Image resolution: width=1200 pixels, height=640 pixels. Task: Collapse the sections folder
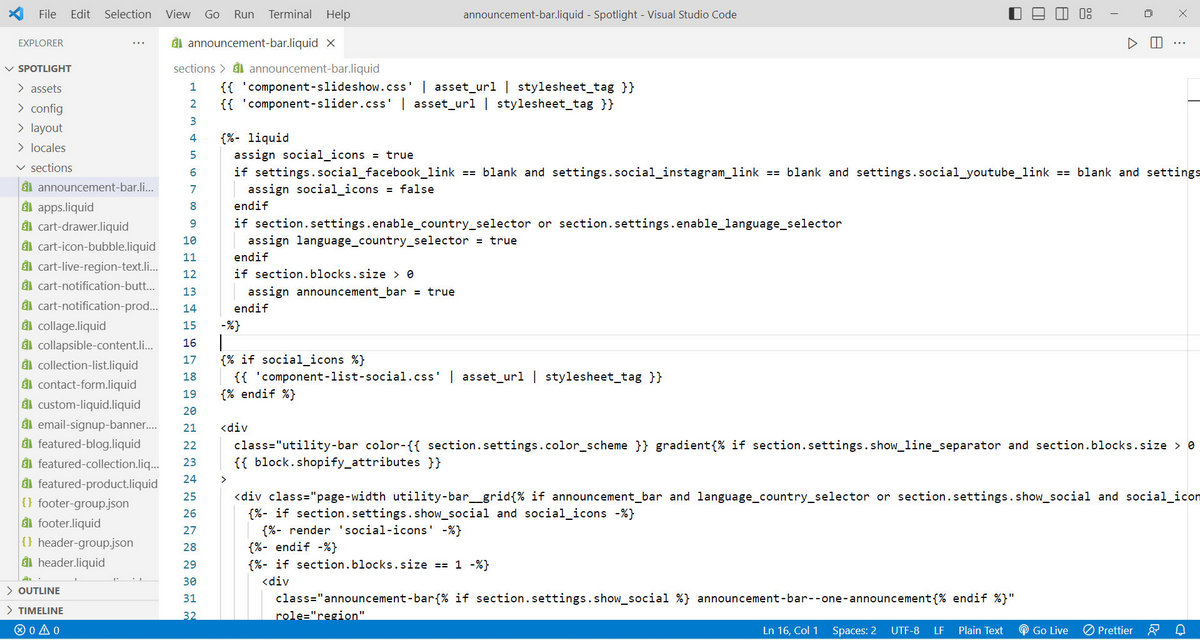pos(51,168)
